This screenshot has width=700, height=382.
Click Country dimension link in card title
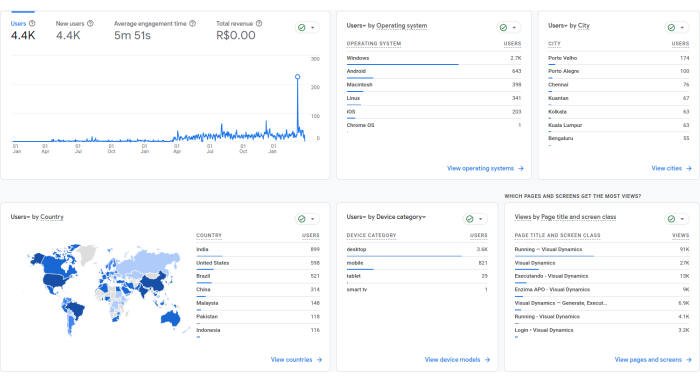(x=52, y=217)
